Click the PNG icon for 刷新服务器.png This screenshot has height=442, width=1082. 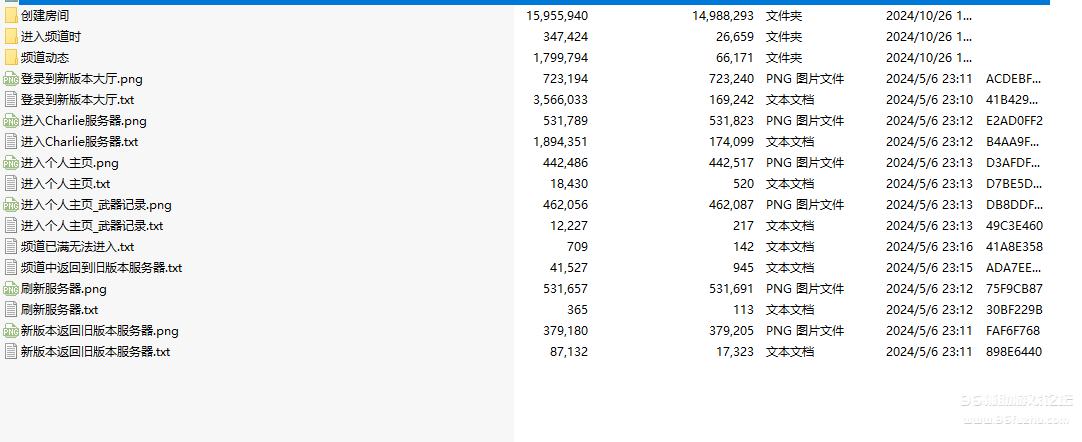11,289
